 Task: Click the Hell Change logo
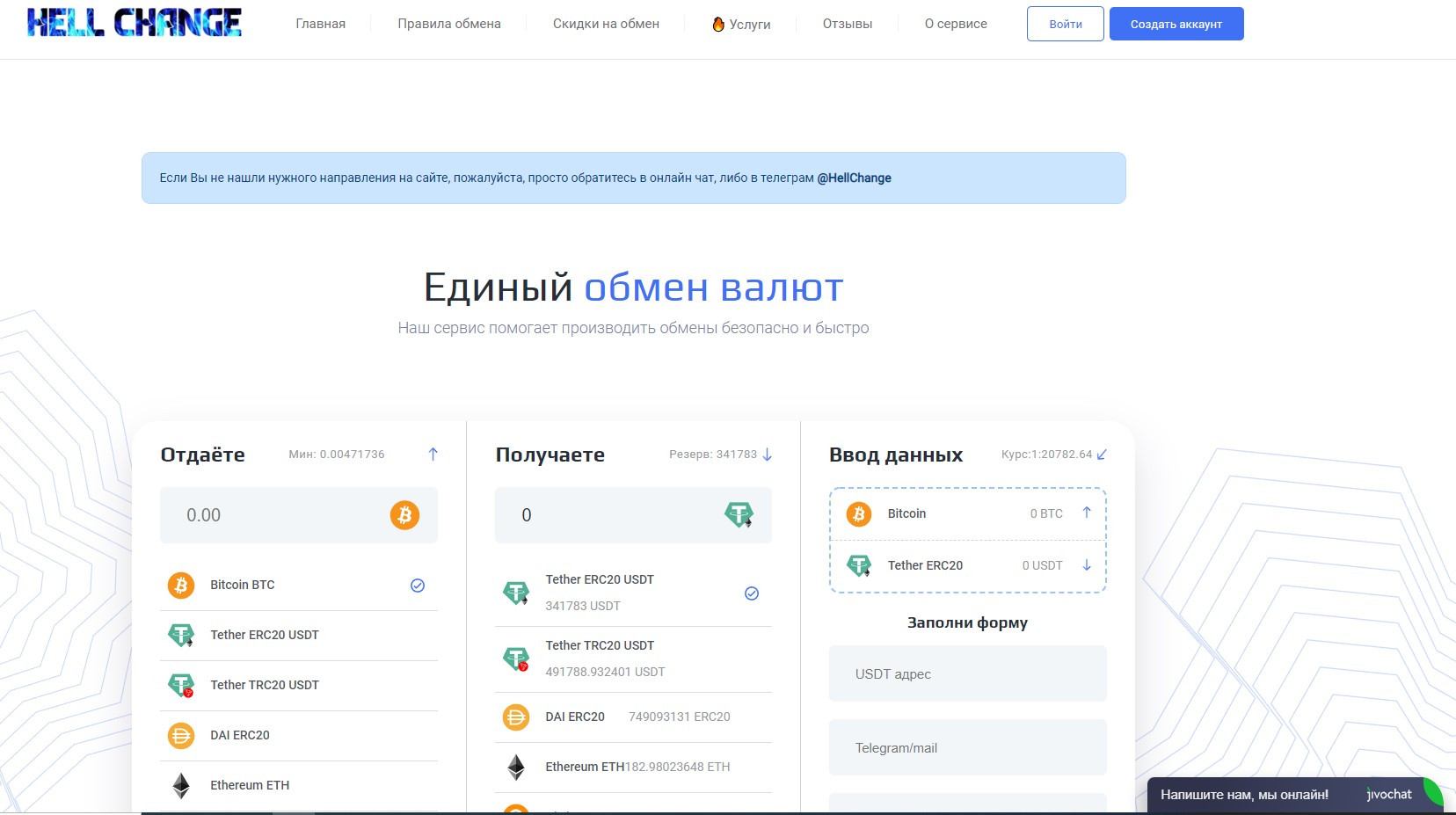(135, 23)
